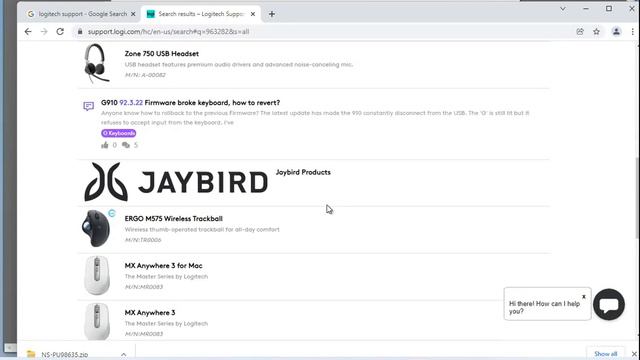Open the Zone 750 USB Headset image
Viewport: 640px width, 360px height.
coord(96,63)
